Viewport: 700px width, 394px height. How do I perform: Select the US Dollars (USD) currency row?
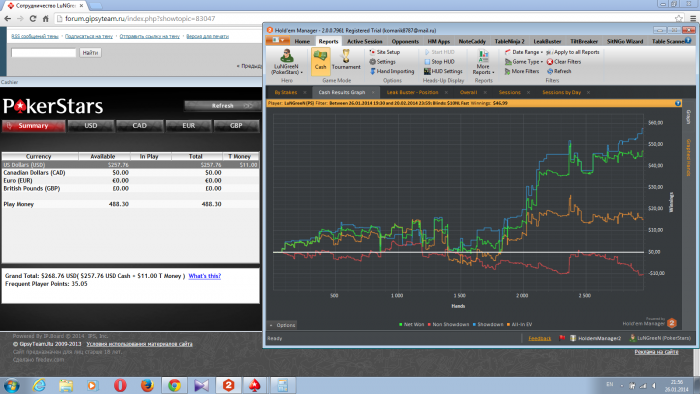click(x=130, y=165)
